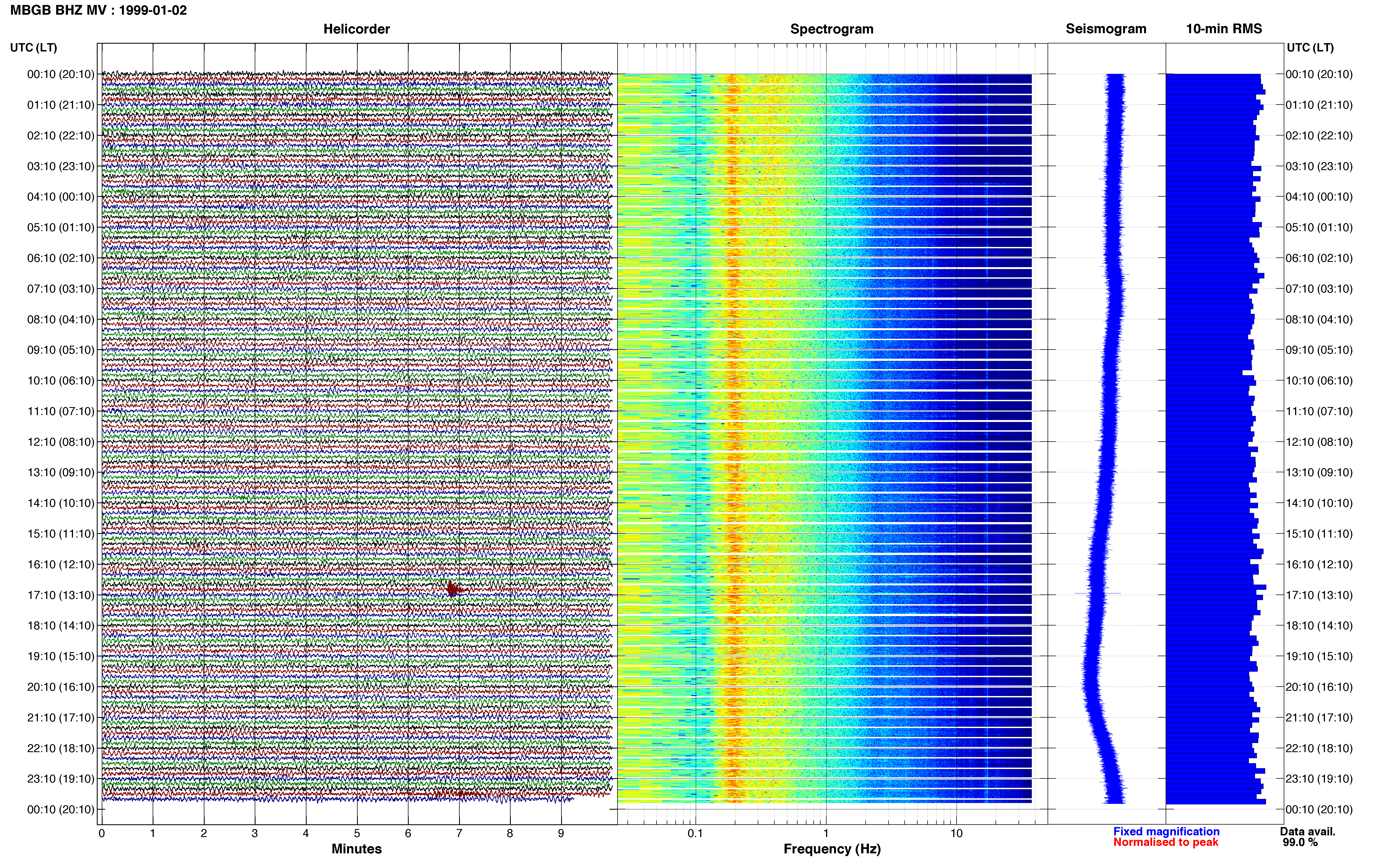
Task: Click the 23:10 (19:10) time label on the helicorder axis
Action: tap(61, 779)
